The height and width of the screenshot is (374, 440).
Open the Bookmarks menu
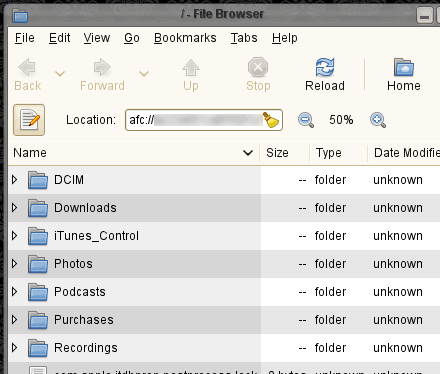pos(185,38)
